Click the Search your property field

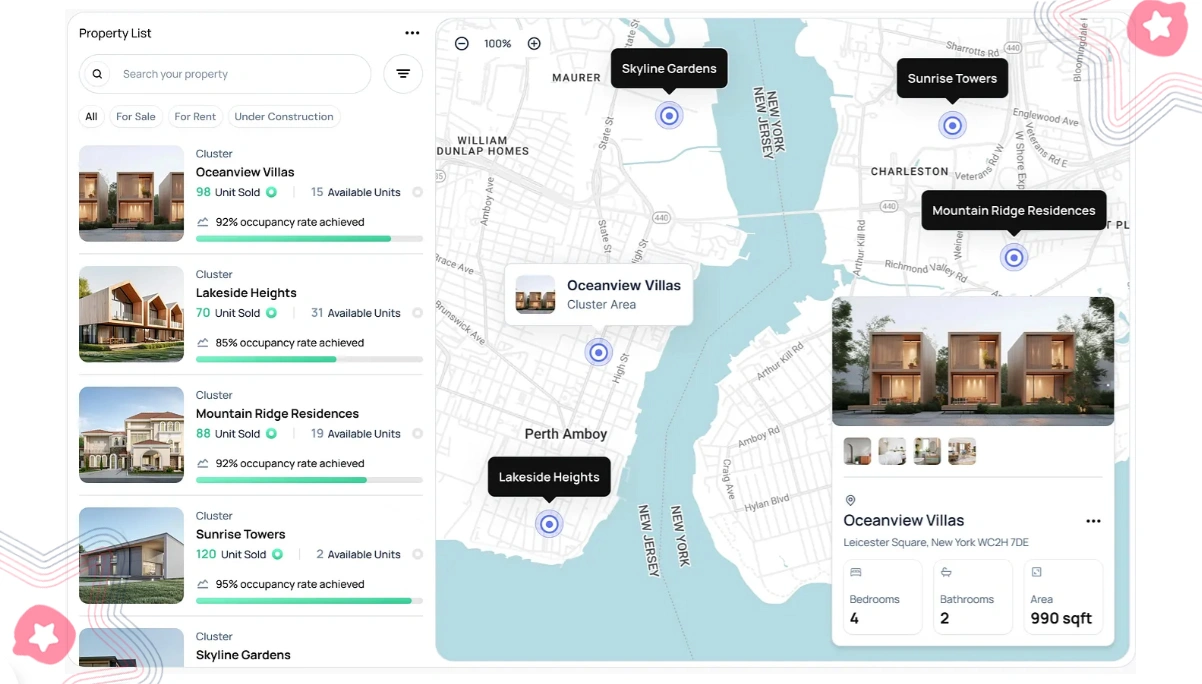[225, 74]
